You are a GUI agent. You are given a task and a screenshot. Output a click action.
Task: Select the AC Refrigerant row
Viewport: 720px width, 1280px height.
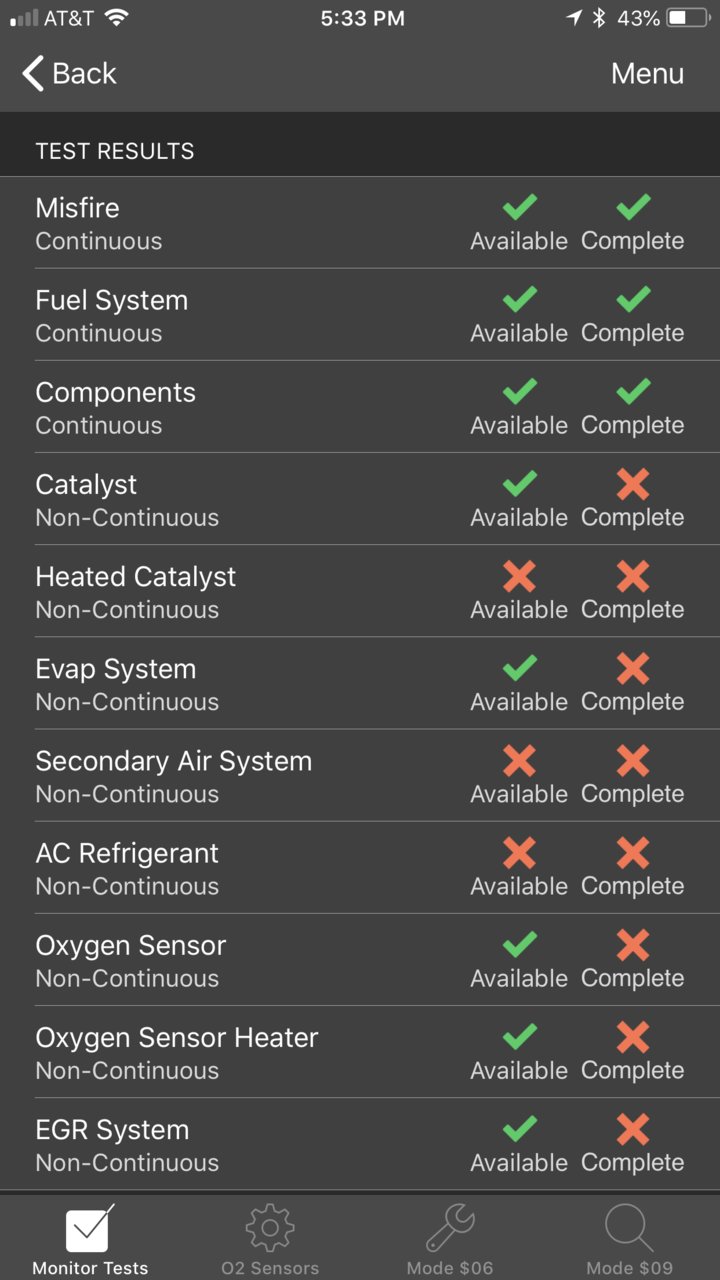(x=360, y=868)
